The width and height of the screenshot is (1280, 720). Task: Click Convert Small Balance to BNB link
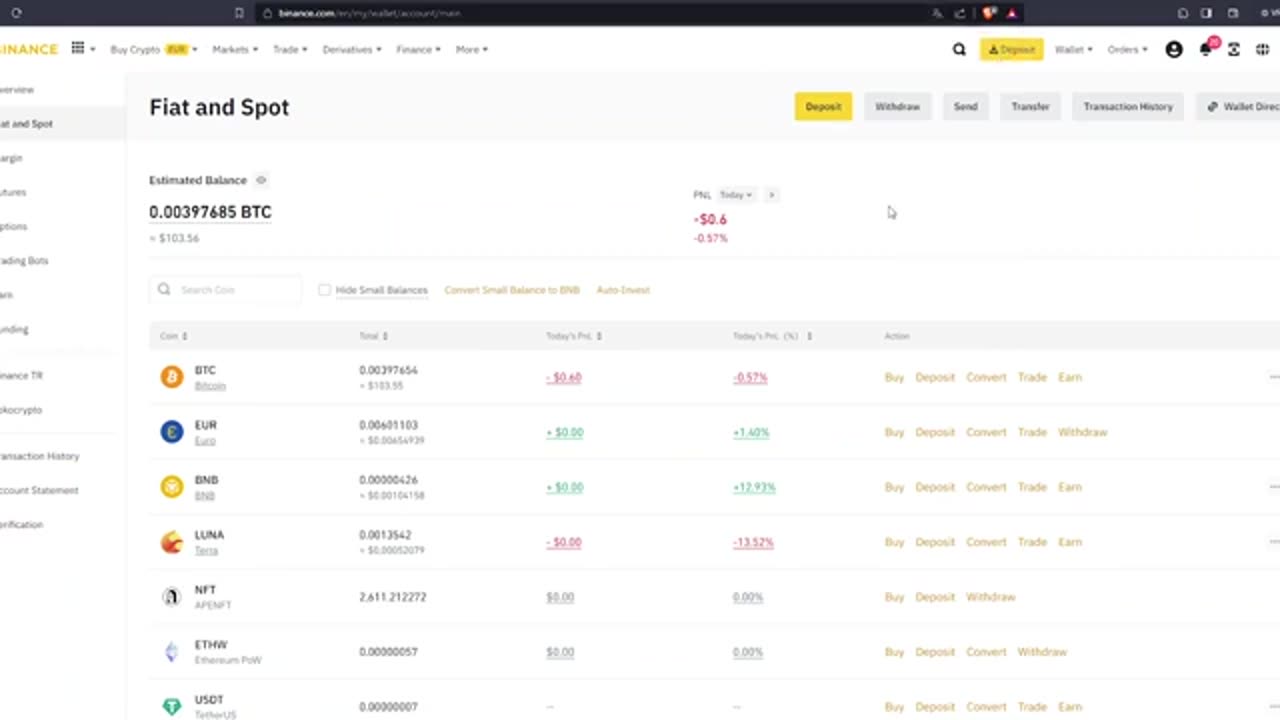(512, 290)
